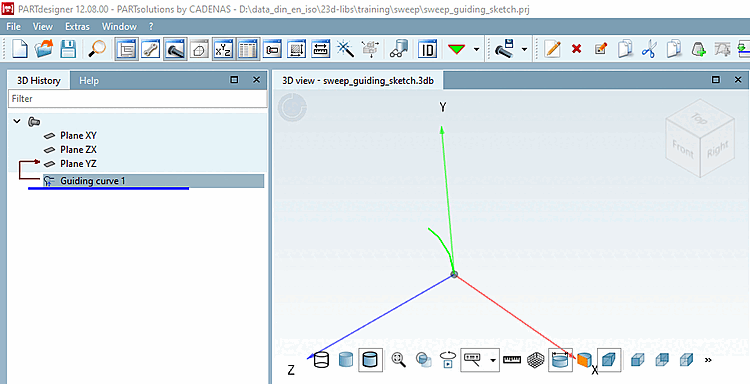
Task: Toggle the sketch polygon window icon
Action: click(199, 49)
